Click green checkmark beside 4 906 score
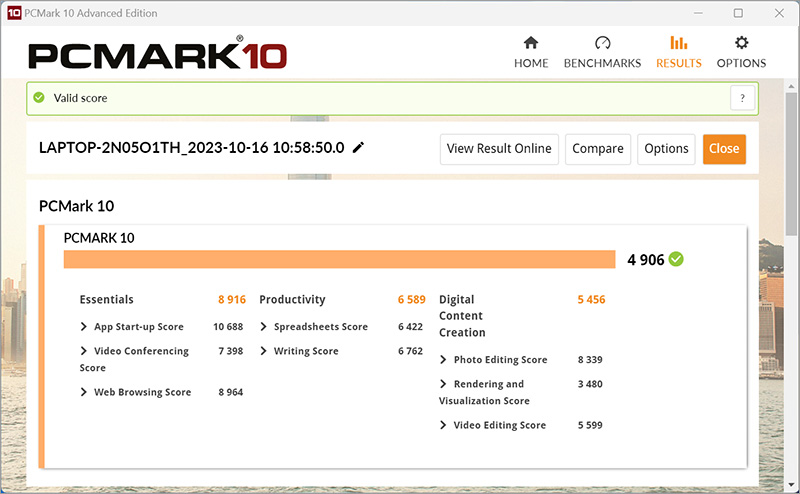Viewport: 800px width, 494px height. [676, 259]
